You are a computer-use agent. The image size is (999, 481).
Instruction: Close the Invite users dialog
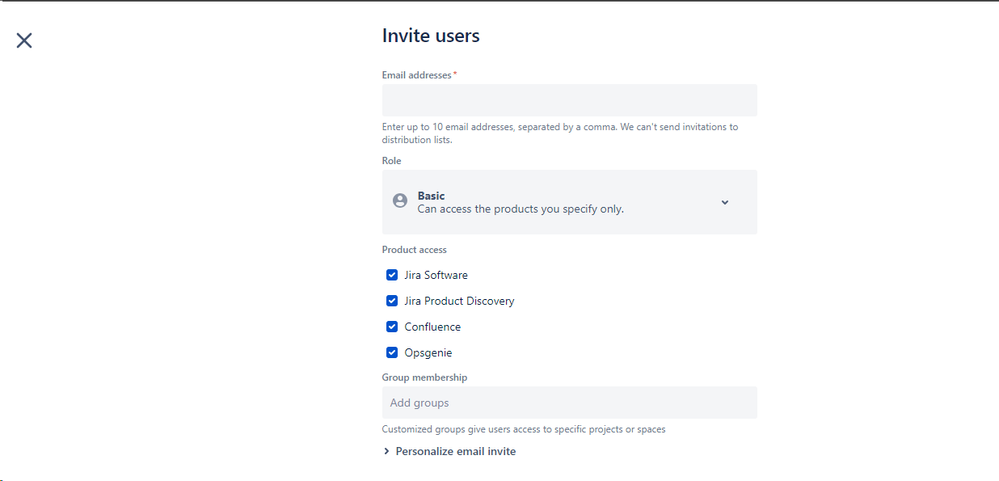24,41
